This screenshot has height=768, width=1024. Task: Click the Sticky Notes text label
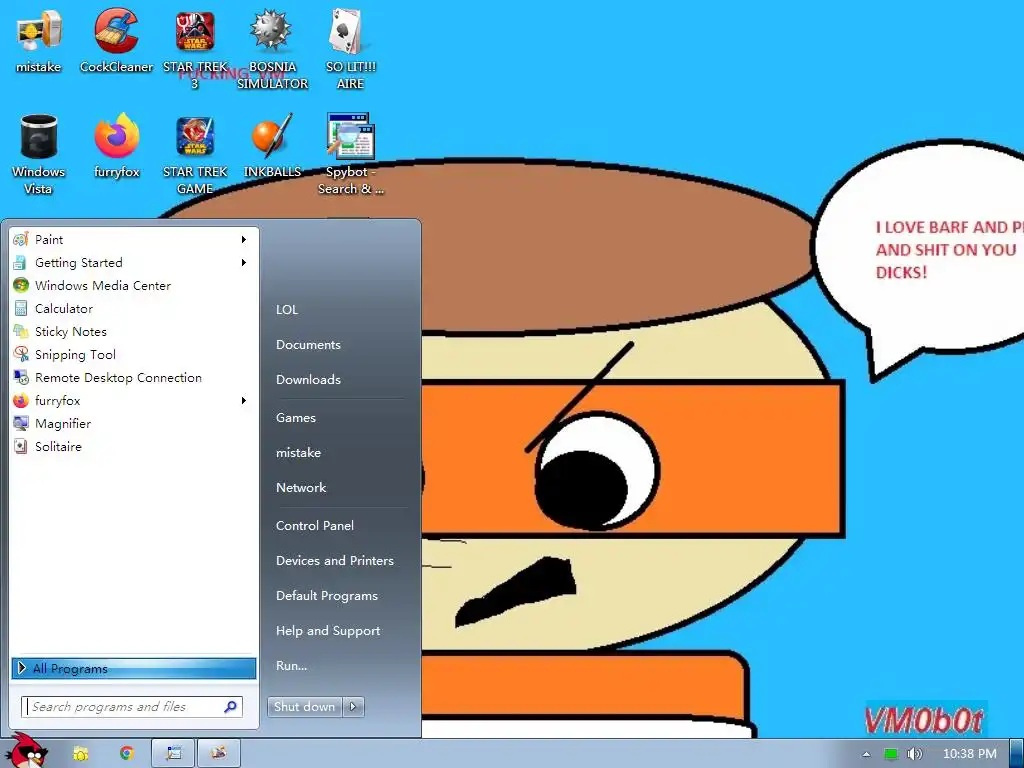click(x=71, y=332)
